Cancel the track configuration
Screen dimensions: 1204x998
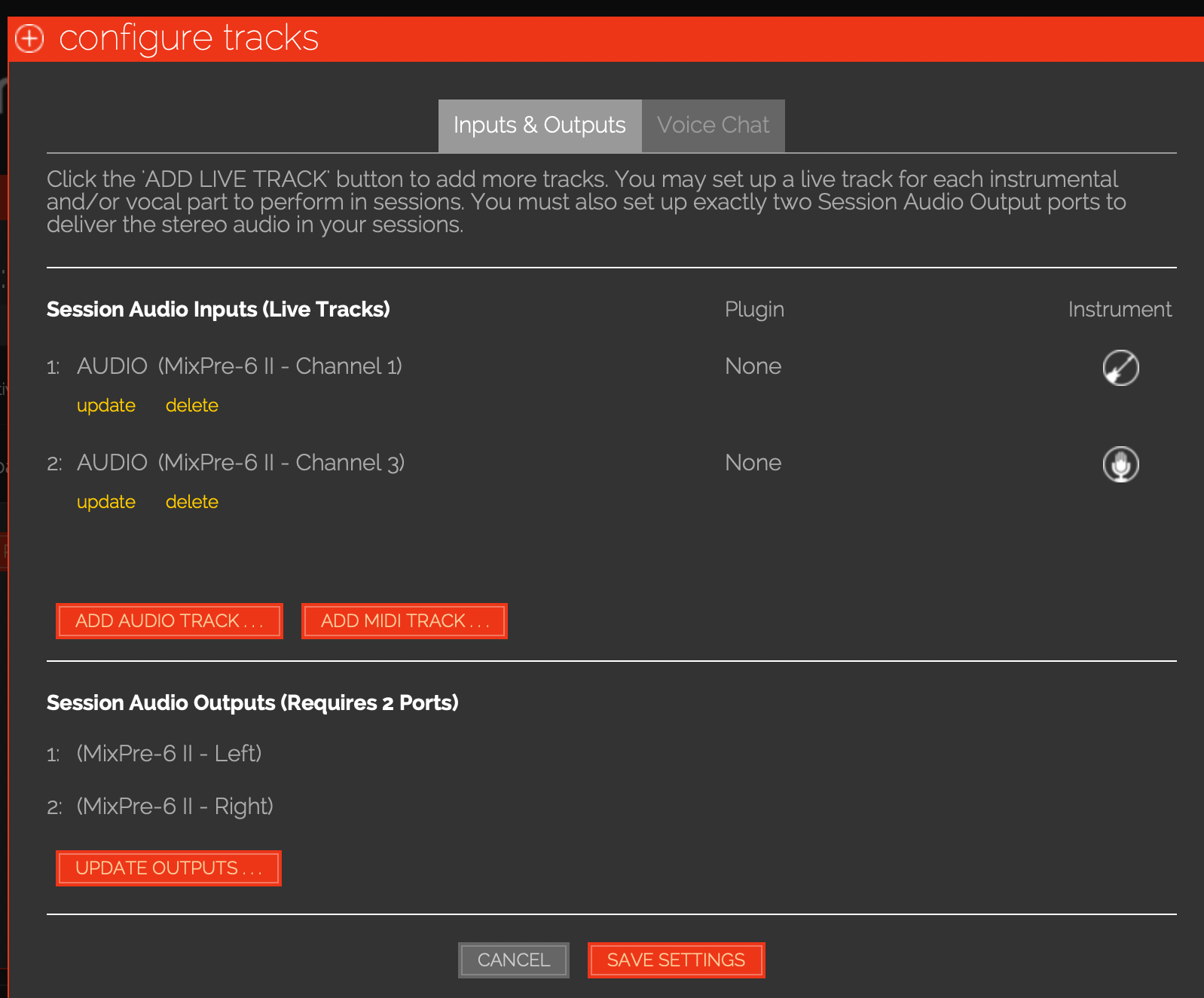pos(514,960)
